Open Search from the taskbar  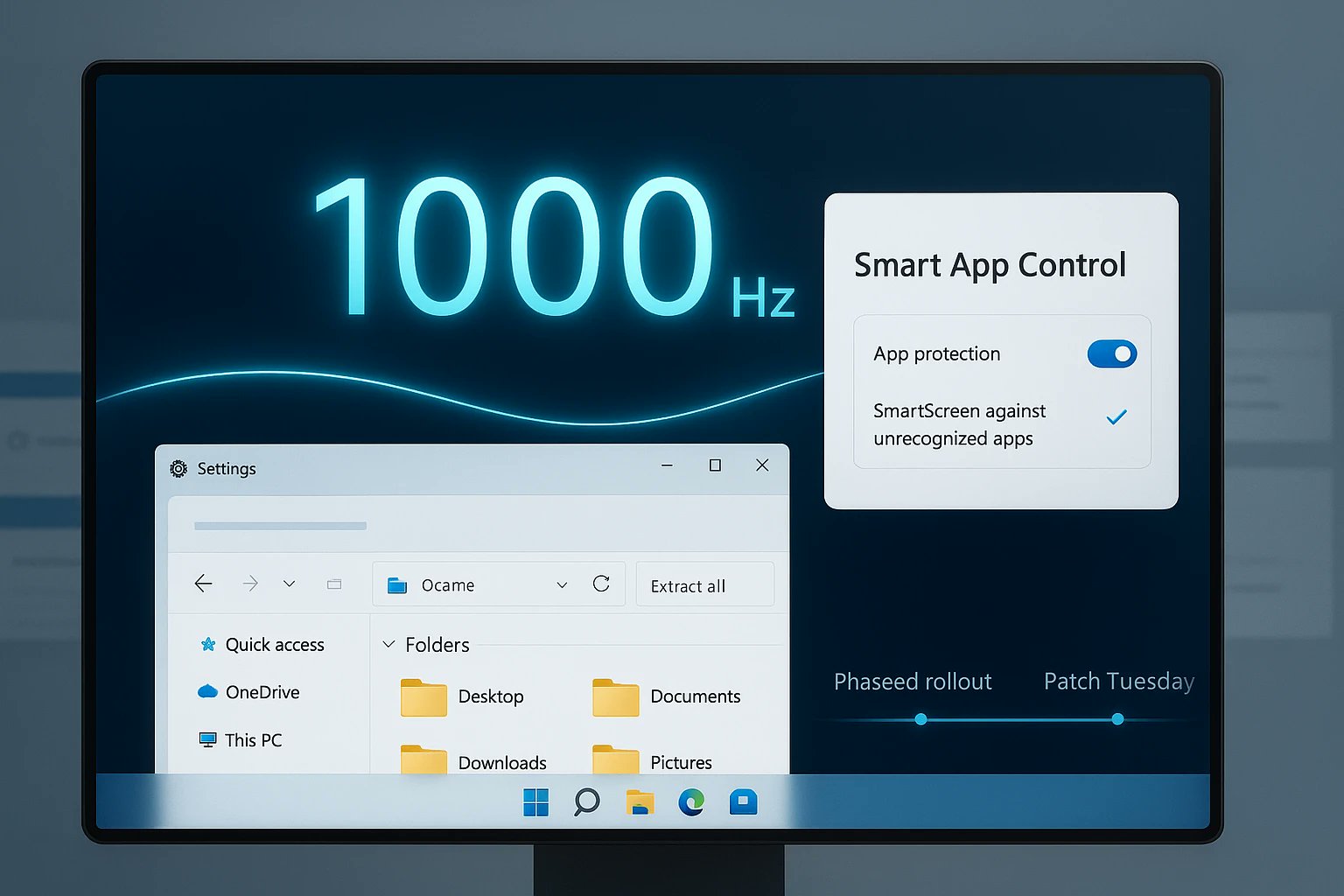point(586,801)
